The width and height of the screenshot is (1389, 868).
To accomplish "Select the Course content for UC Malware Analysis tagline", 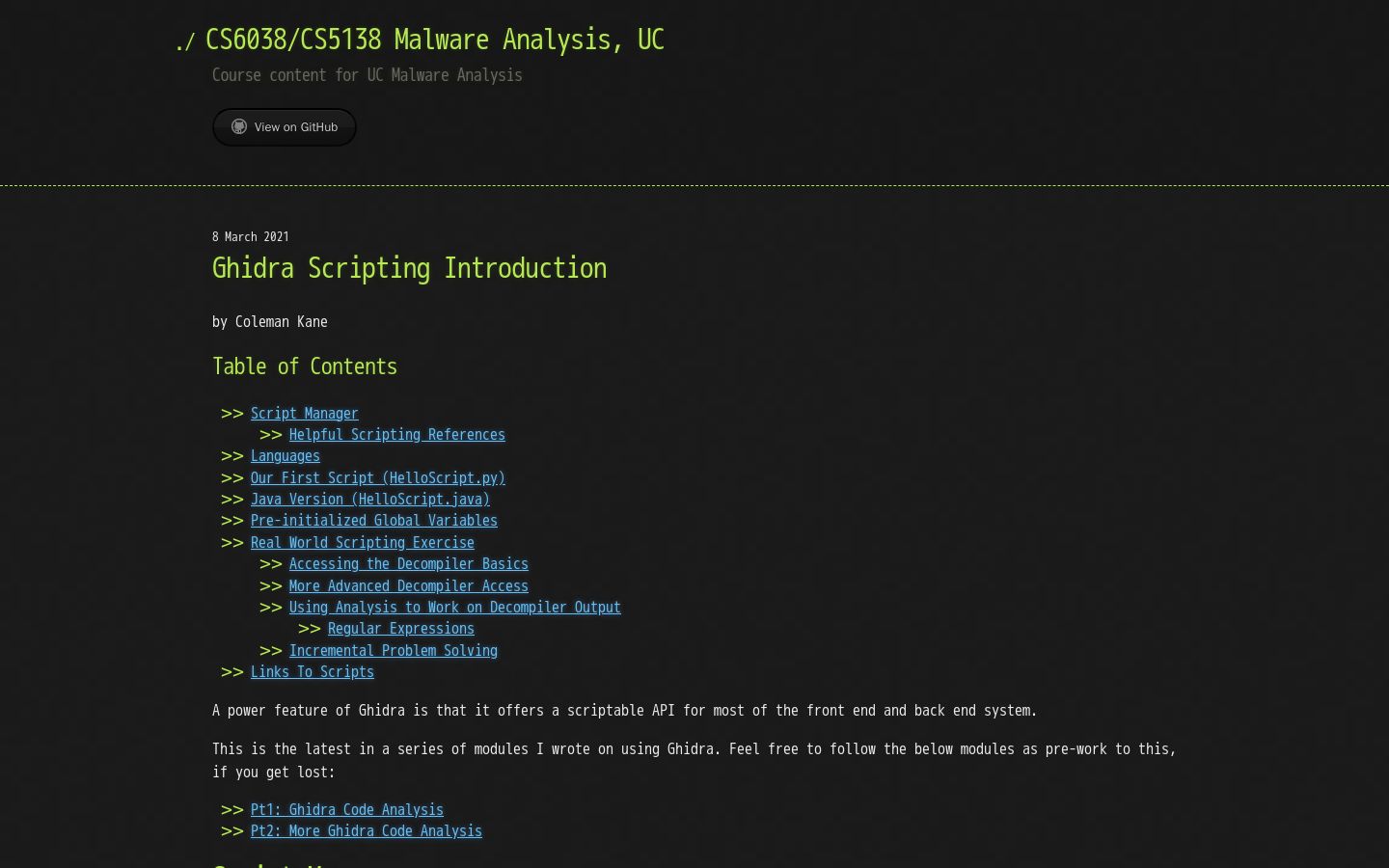I will 368,75.
